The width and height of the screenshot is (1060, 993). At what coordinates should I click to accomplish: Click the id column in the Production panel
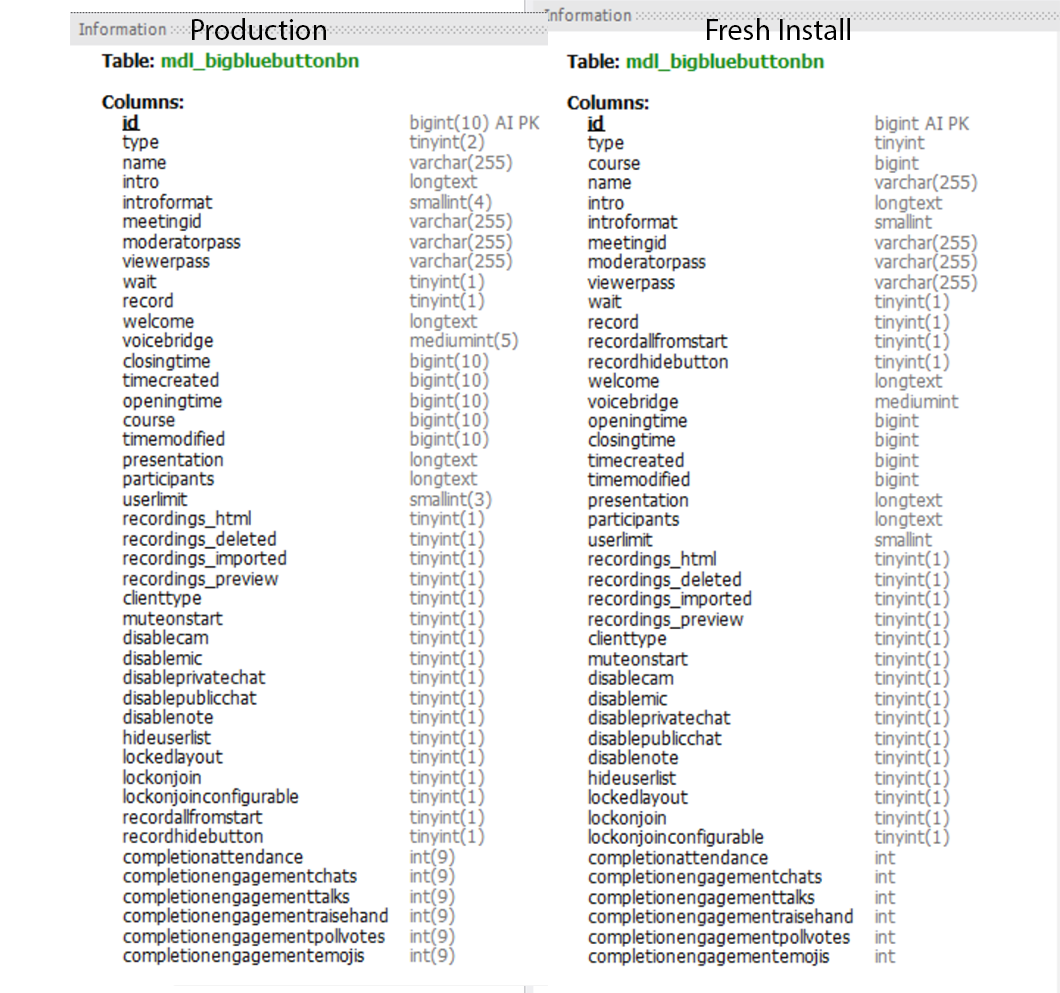click(130, 123)
